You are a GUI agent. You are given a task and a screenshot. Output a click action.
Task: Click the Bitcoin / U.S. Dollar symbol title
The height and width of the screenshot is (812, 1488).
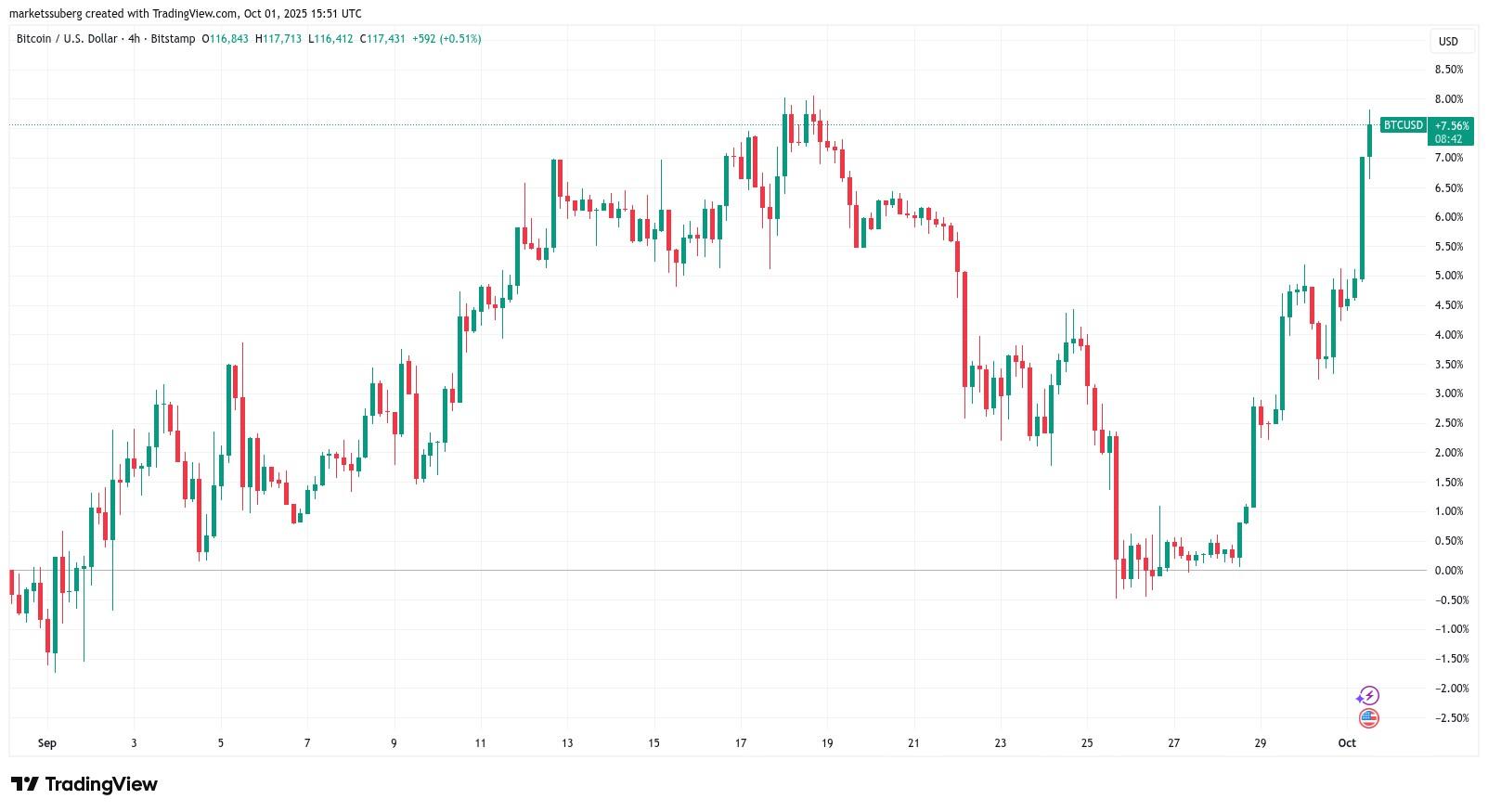coord(67,39)
